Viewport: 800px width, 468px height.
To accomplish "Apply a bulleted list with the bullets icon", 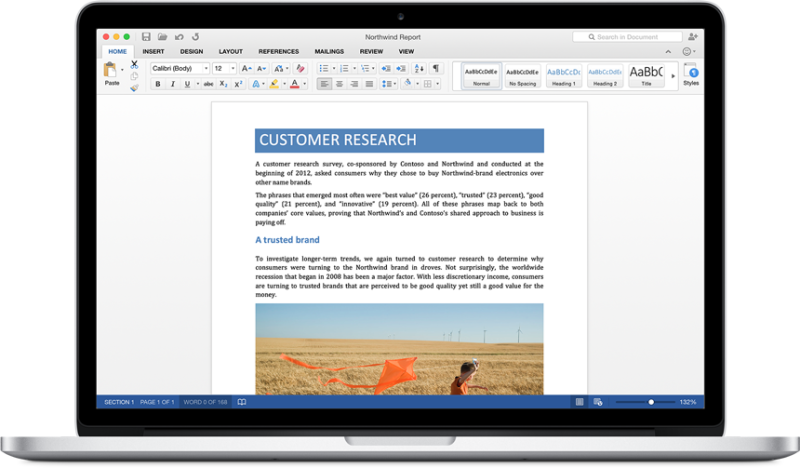I will coord(323,68).
